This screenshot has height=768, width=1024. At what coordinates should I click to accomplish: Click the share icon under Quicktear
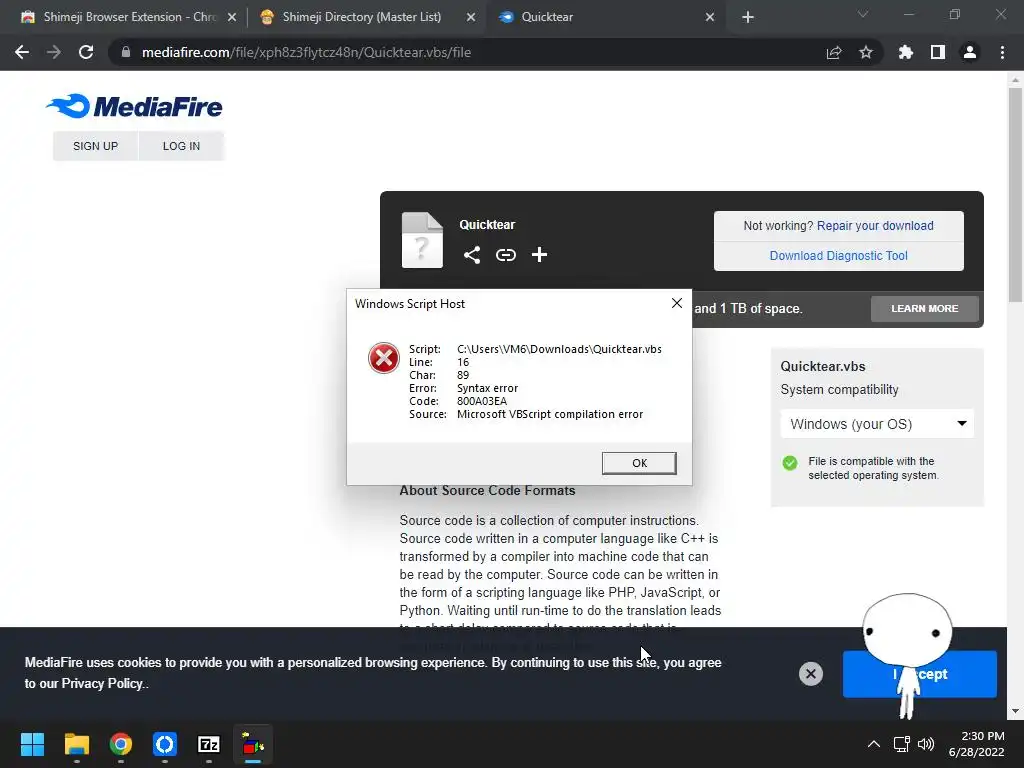(472, 255)
